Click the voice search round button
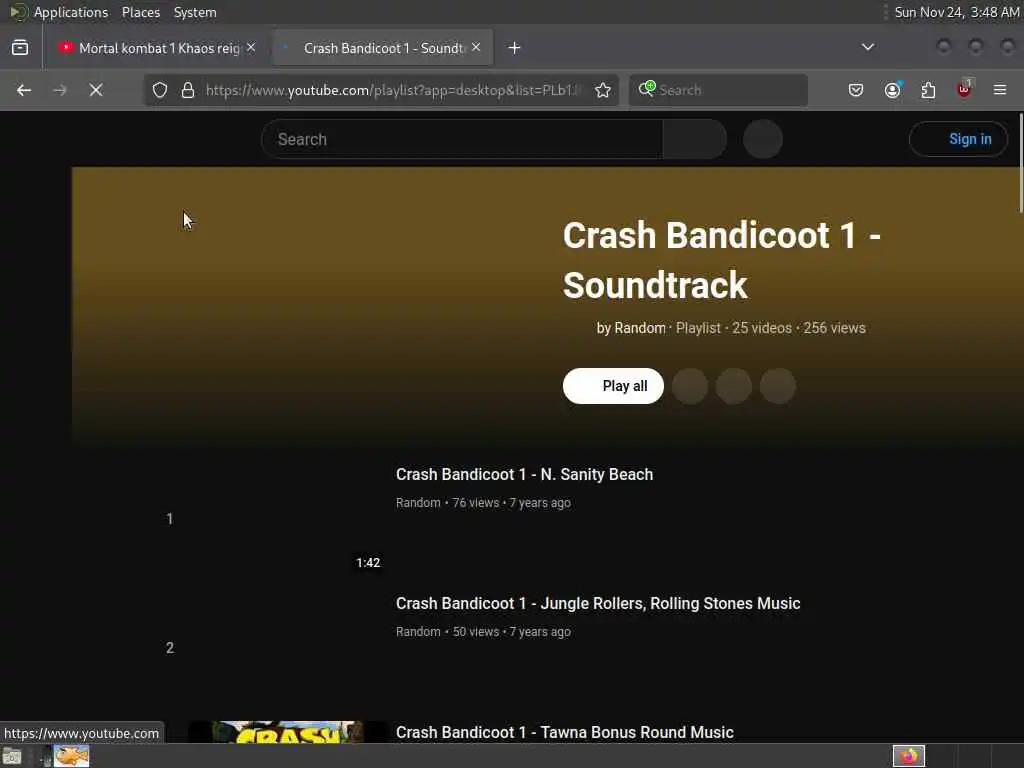This screenshot has width=1024, height=768. pyautogui.click(x=763, y=139)
